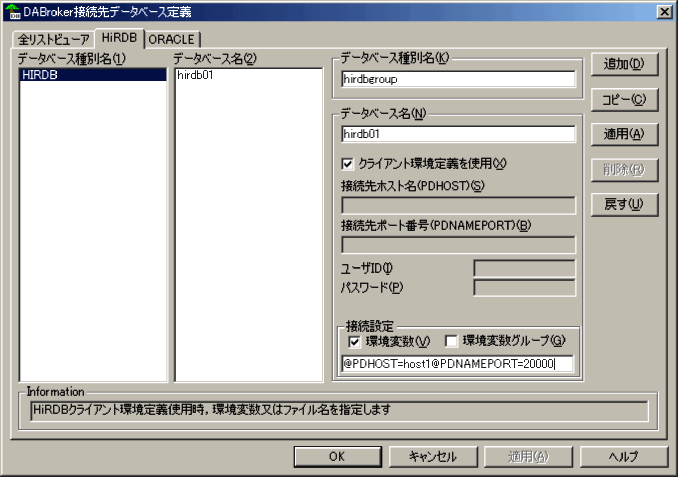678x477 pixels.
Task: Click the 削除(R) button
Action: point(624,170)
